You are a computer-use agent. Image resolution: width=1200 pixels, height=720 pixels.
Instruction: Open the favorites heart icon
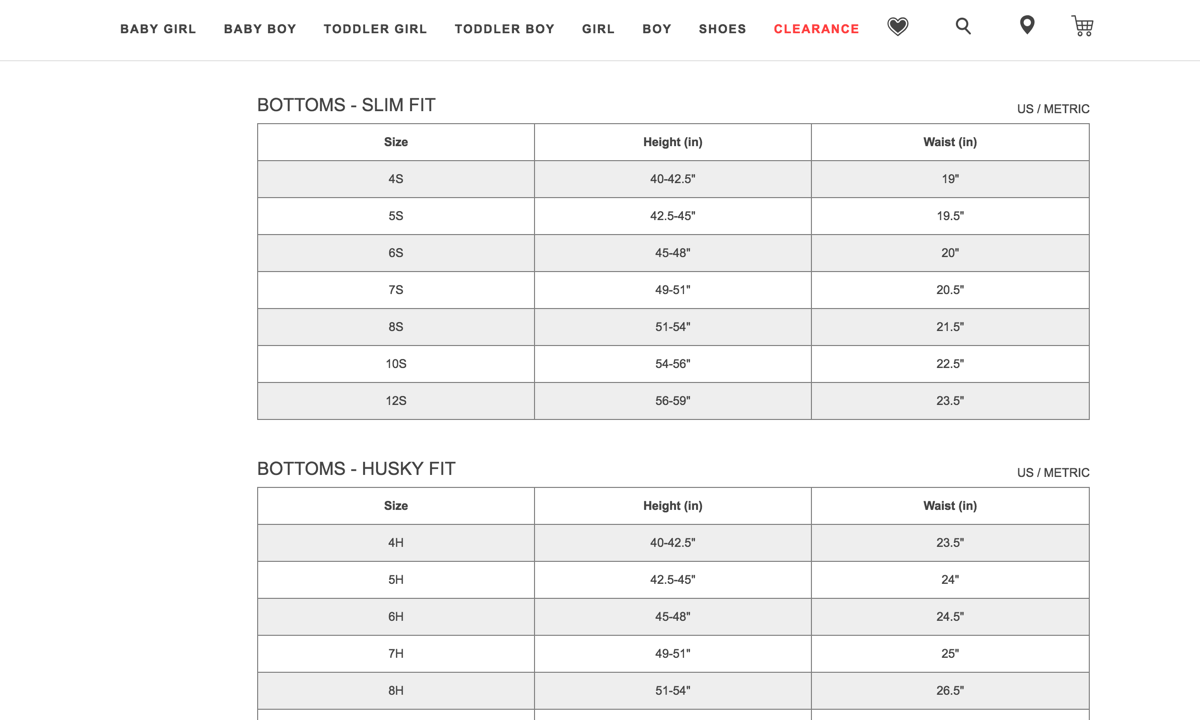click(898, 27)
